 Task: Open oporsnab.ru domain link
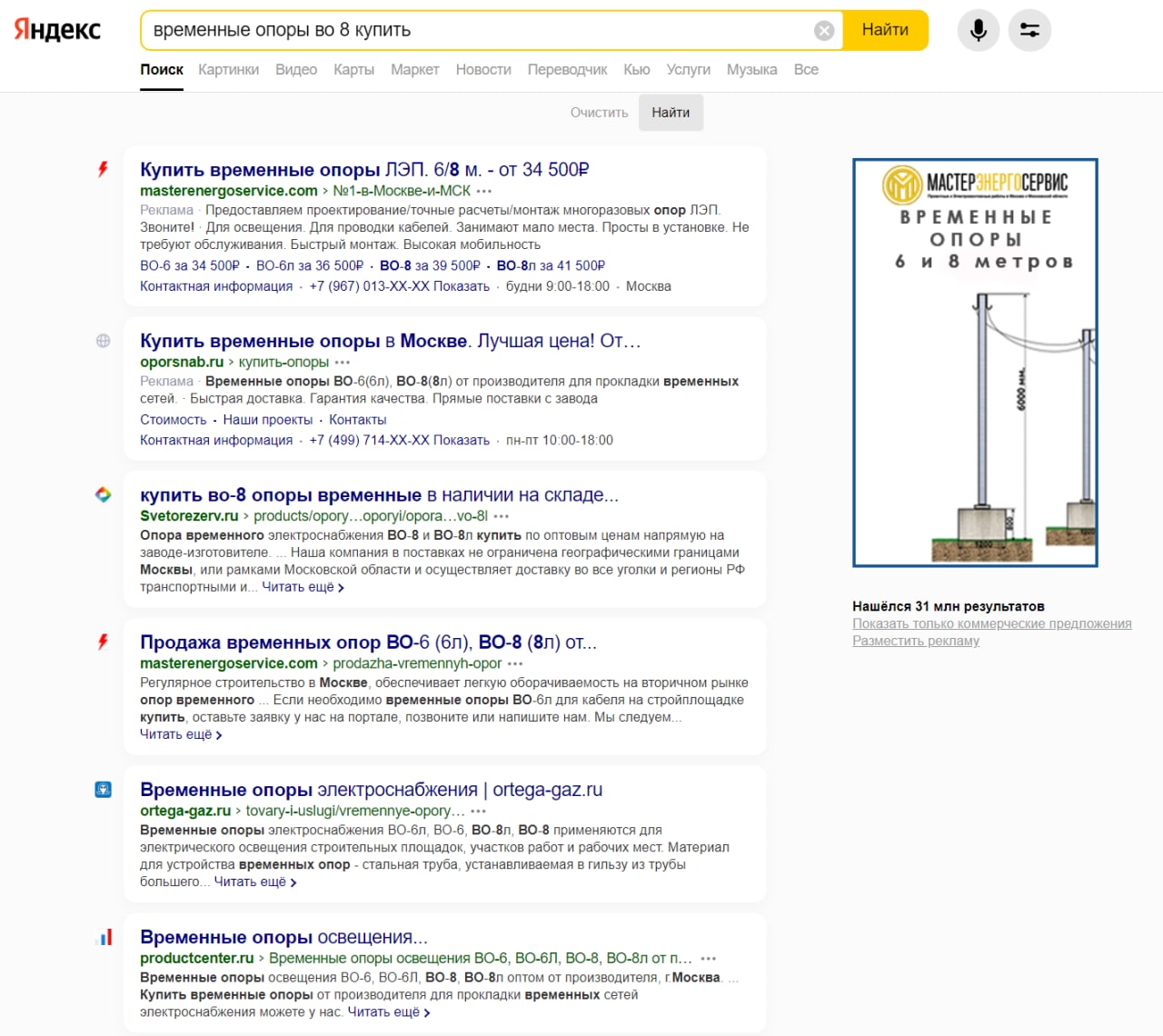pos(182,362)
